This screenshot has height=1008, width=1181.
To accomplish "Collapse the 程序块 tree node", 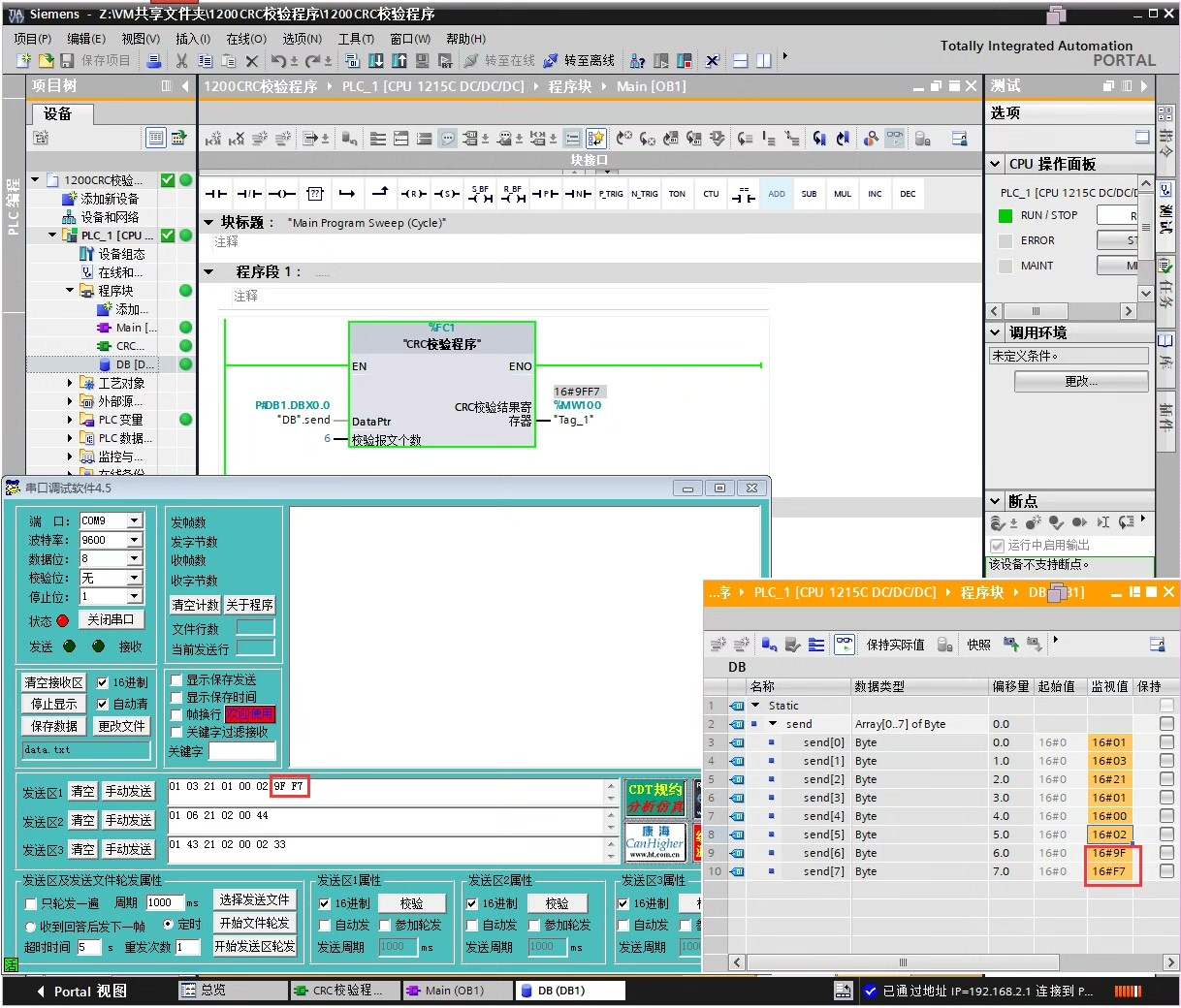I will tap(70, 290).
